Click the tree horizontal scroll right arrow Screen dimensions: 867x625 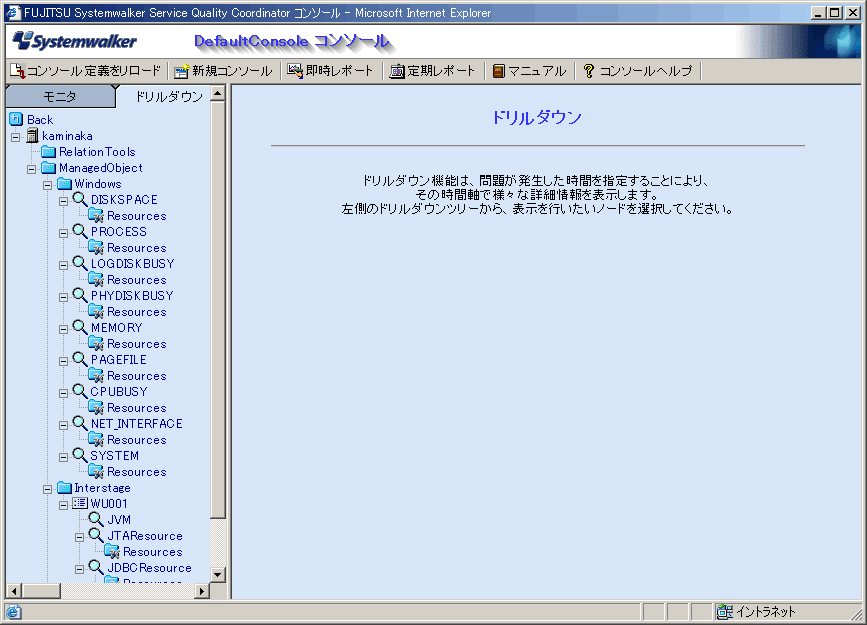point(202,591)
